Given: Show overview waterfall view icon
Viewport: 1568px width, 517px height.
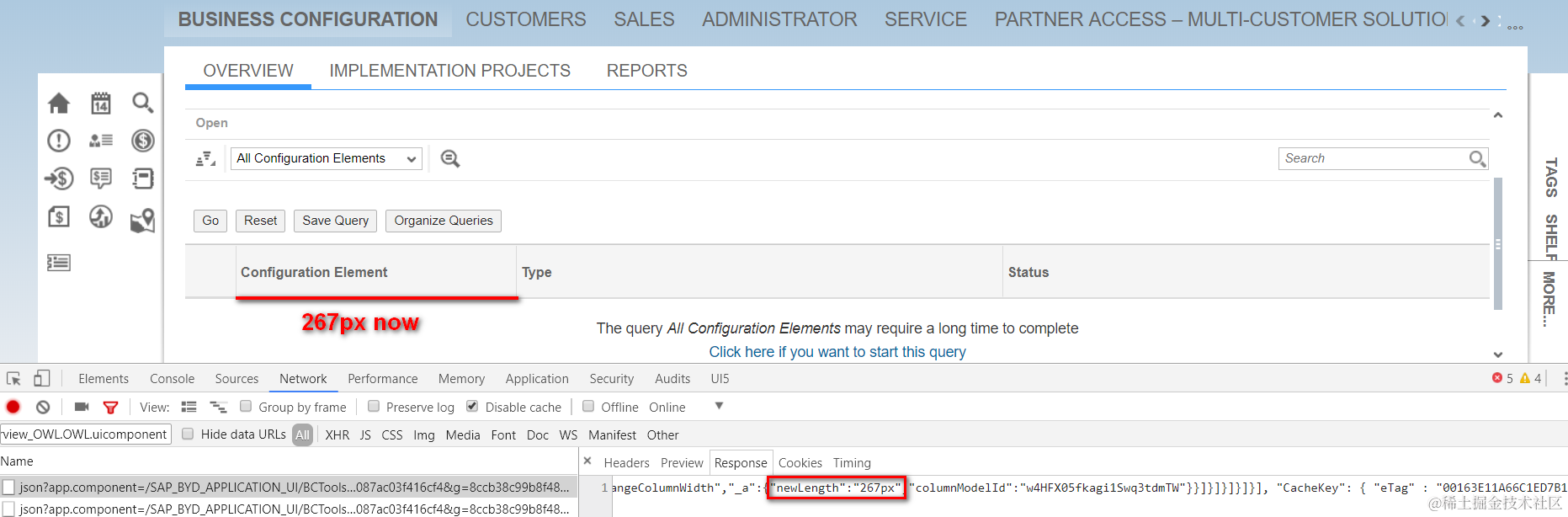Looking at the screenshot, I should 219,408.
